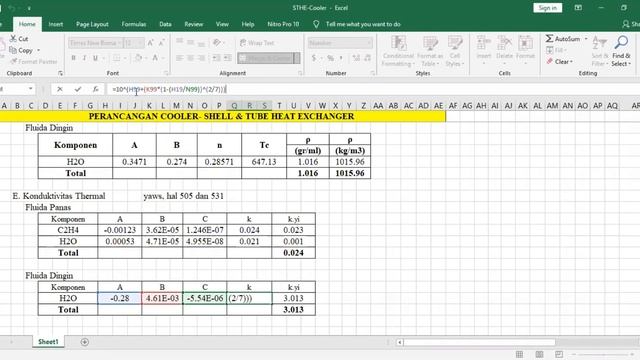
Task: Open the Review tab
Action: (x=193, y=24)
